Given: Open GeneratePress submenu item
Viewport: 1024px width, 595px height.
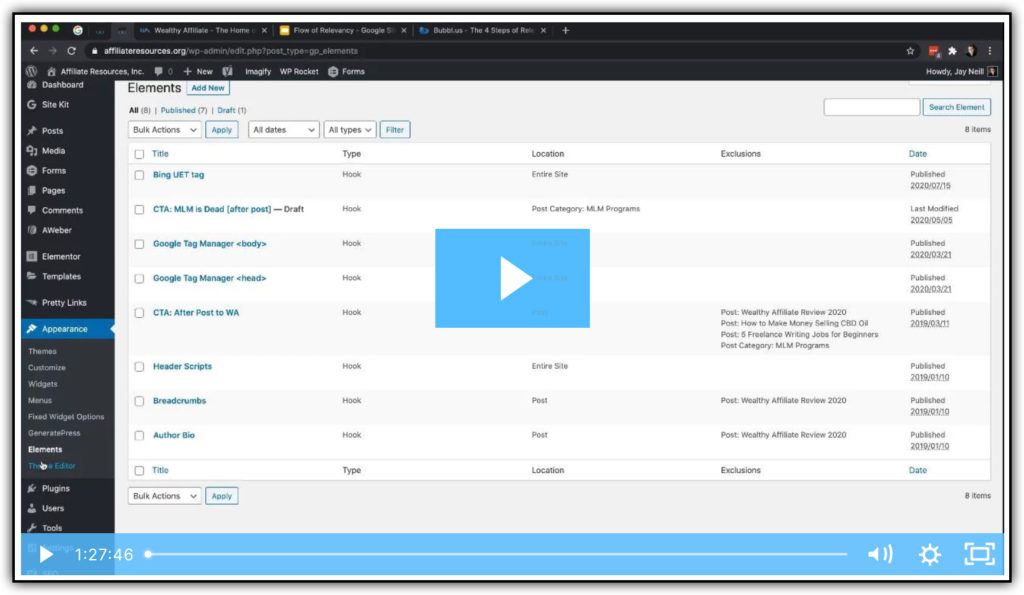Looking at the screenshot, I should pos(54,433).
